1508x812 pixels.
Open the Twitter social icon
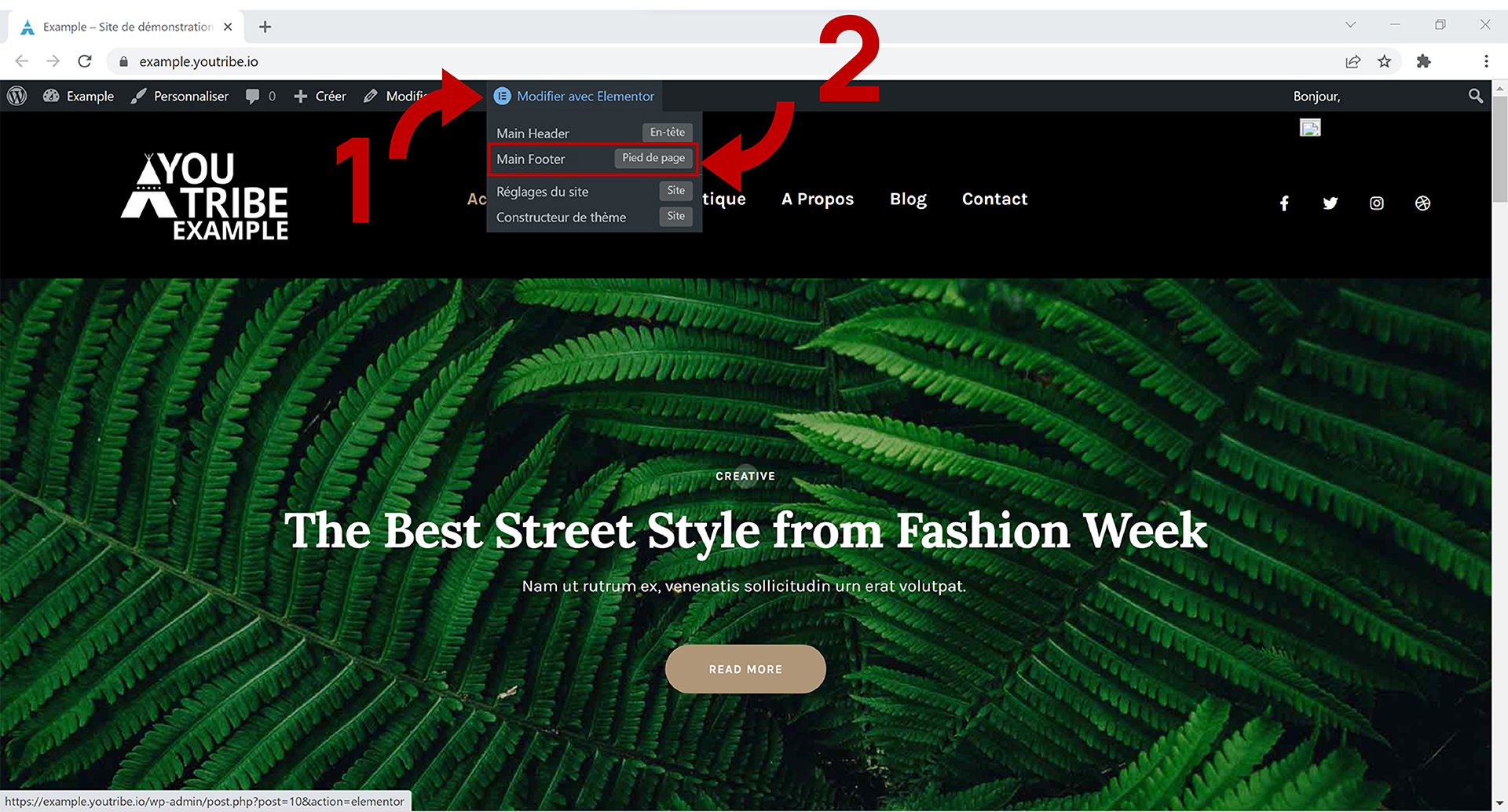coord(1330,203)
